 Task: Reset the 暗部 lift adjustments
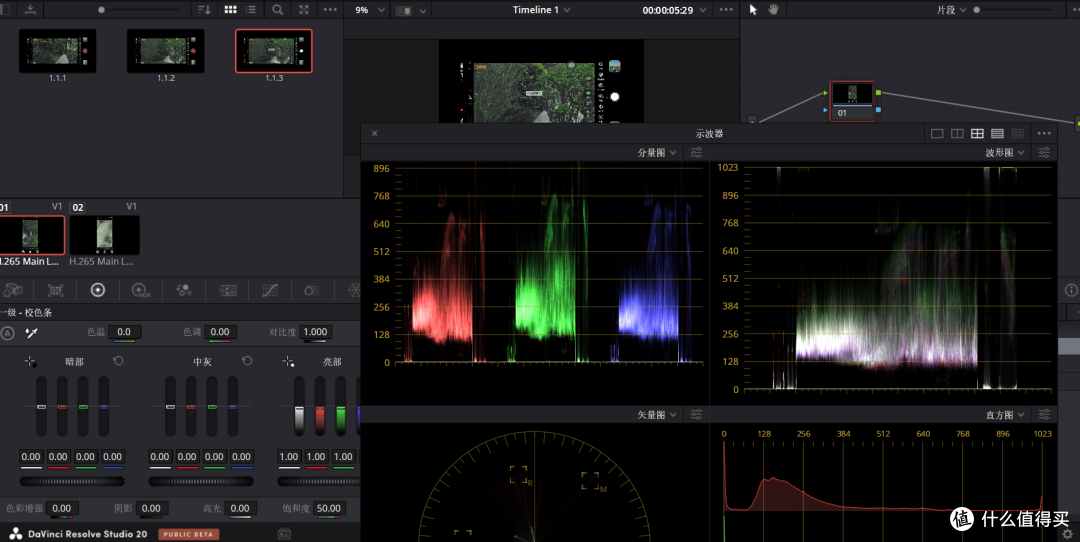tap(118, 361)
